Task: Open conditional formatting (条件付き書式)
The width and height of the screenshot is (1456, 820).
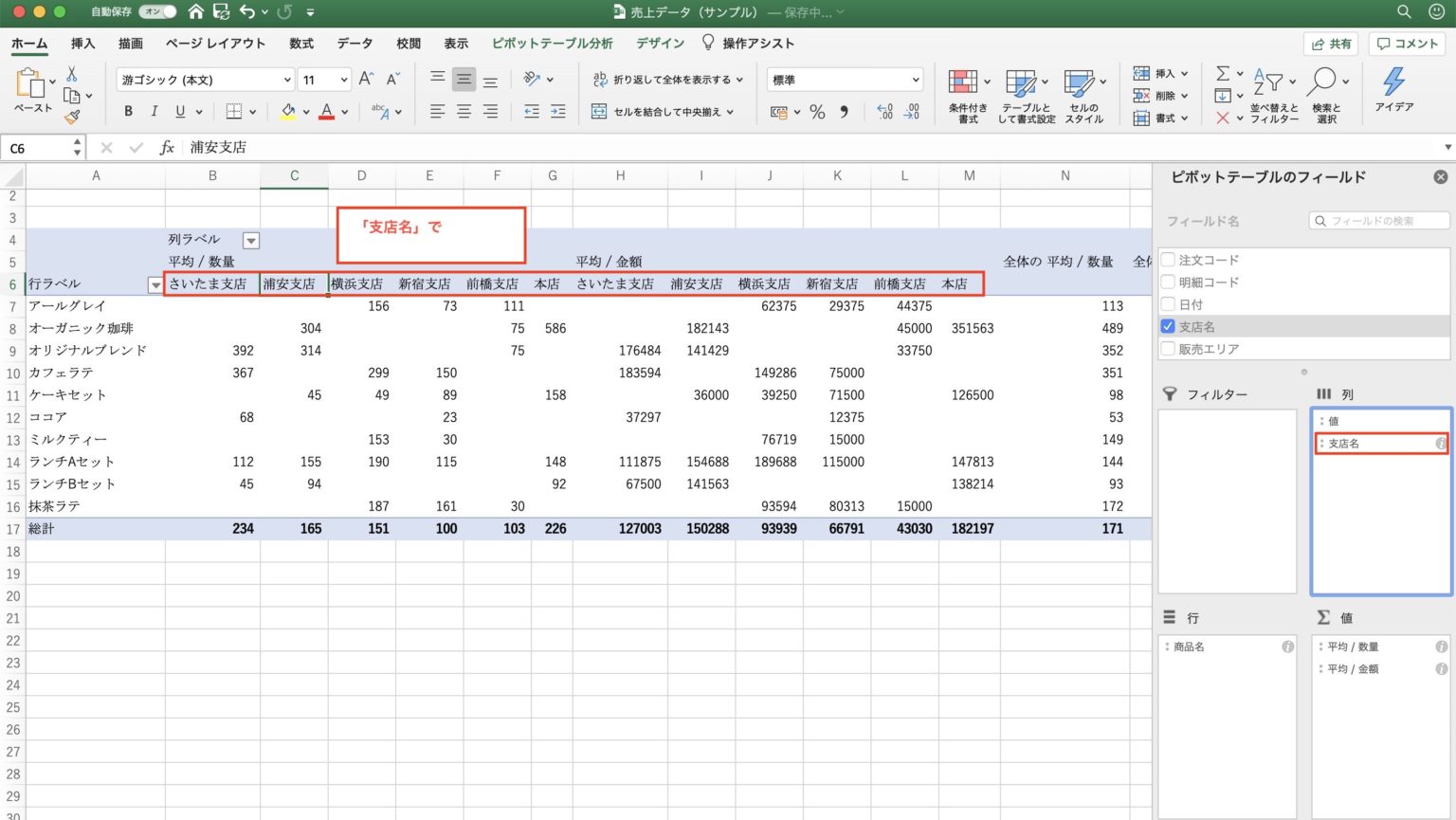Action: coord(967,96)
